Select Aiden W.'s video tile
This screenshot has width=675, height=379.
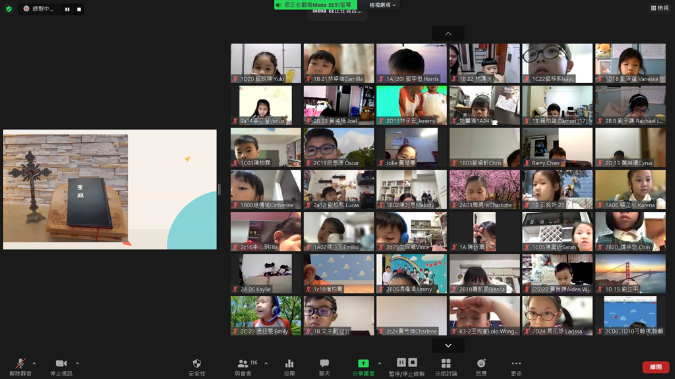point(557,273)
